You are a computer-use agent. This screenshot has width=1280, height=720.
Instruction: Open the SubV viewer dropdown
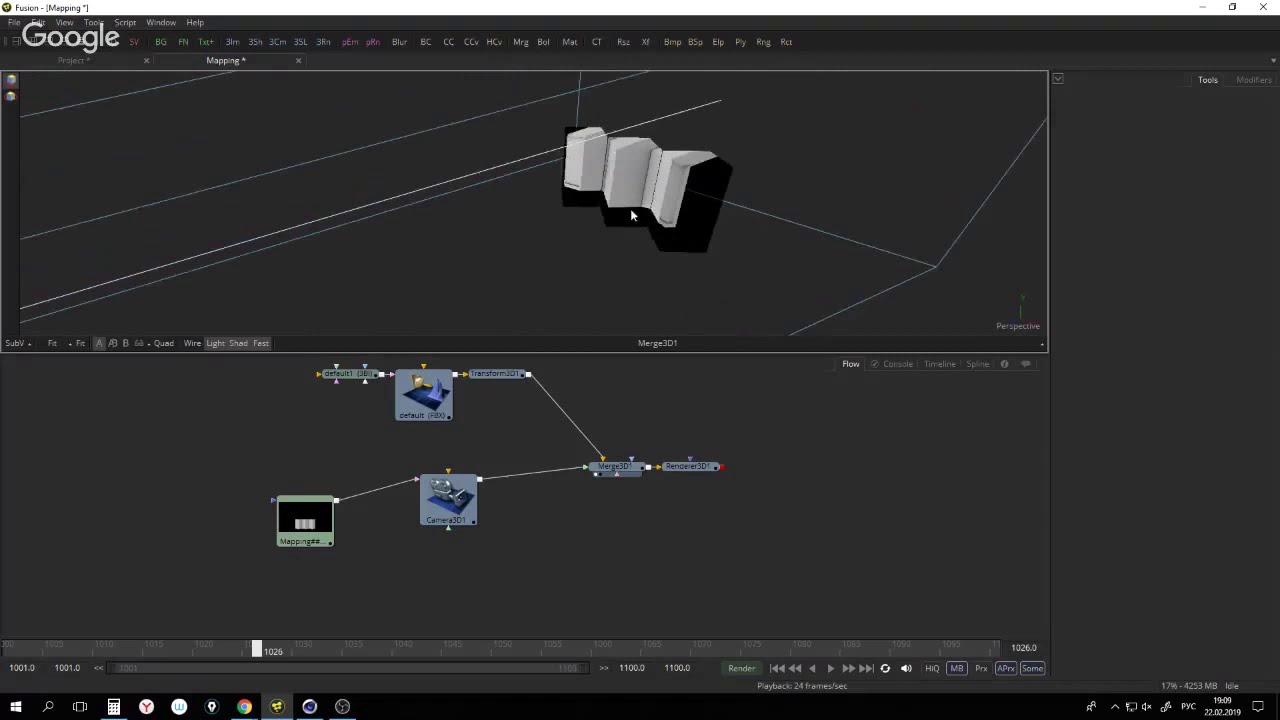(18, 343)
